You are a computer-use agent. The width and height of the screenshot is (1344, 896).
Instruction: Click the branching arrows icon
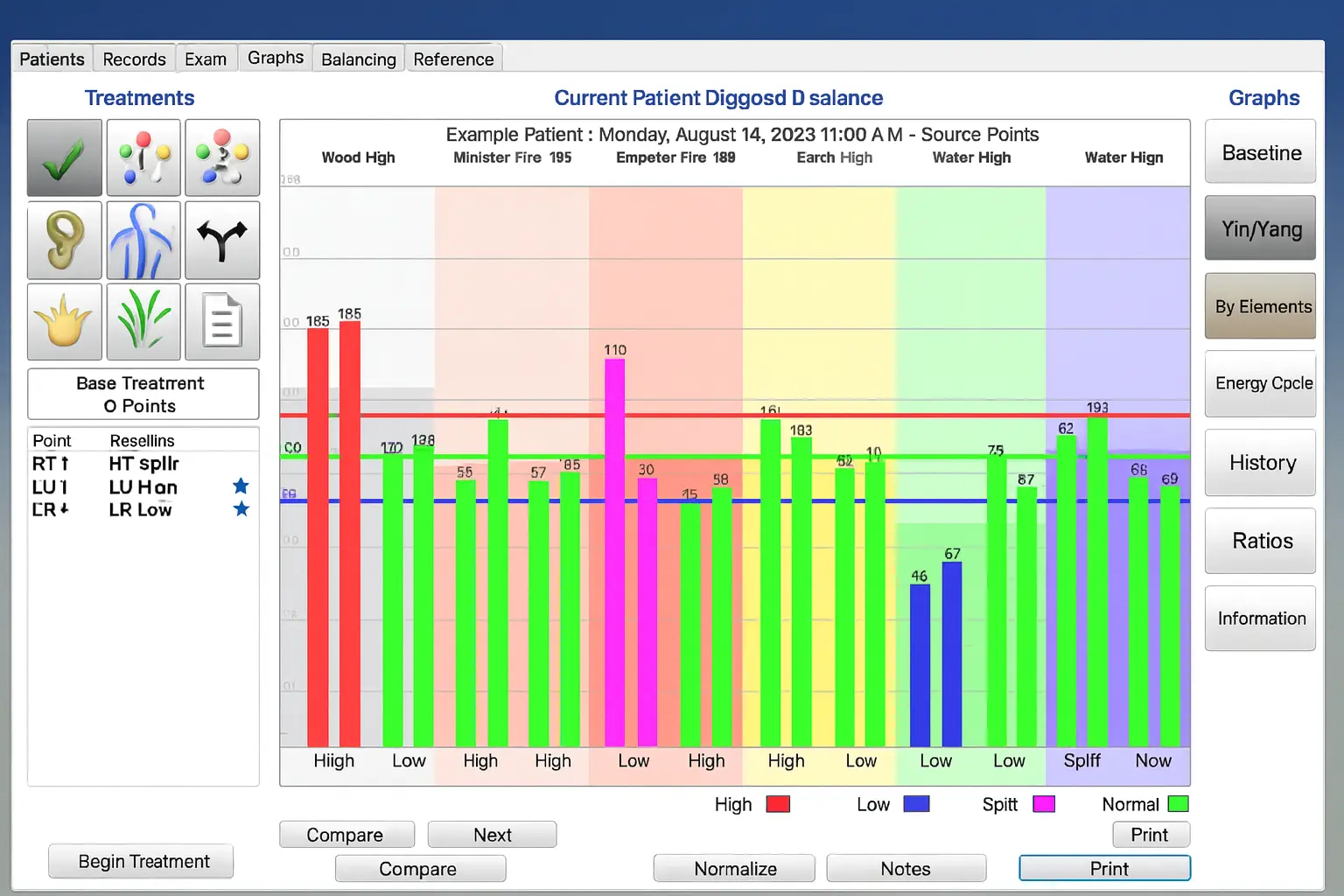(x=222, y=240)
